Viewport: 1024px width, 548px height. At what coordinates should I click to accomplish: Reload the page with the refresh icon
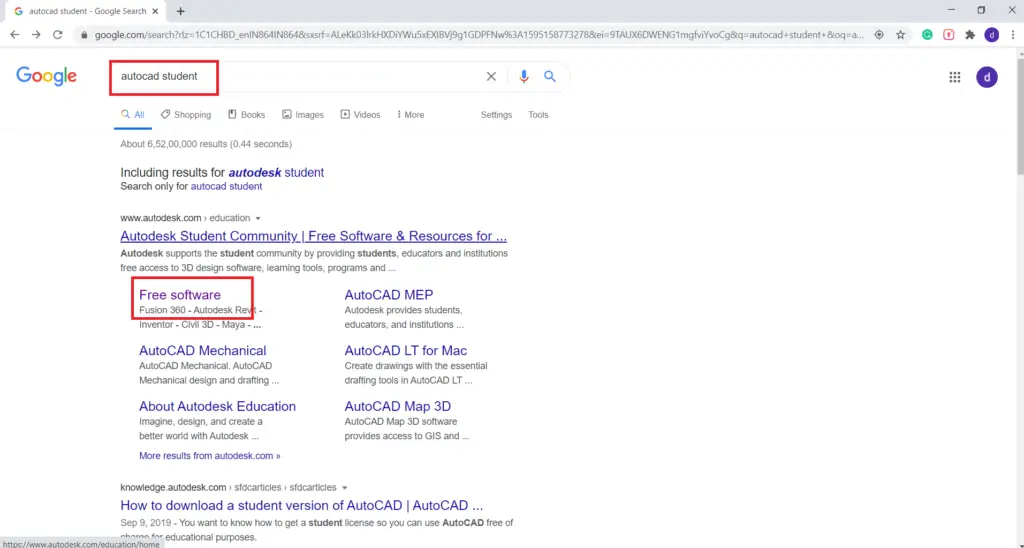coord(57,35)
